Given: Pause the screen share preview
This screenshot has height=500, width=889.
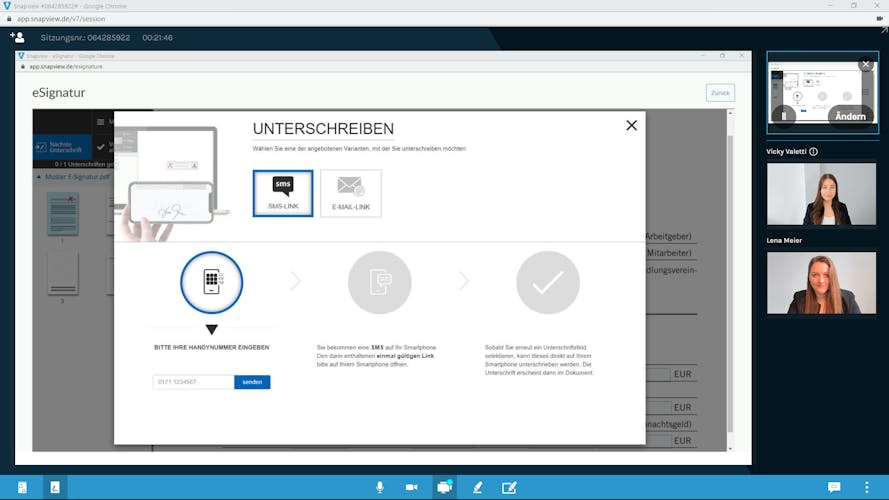Looking at the screenshot, I should (785, 116).
